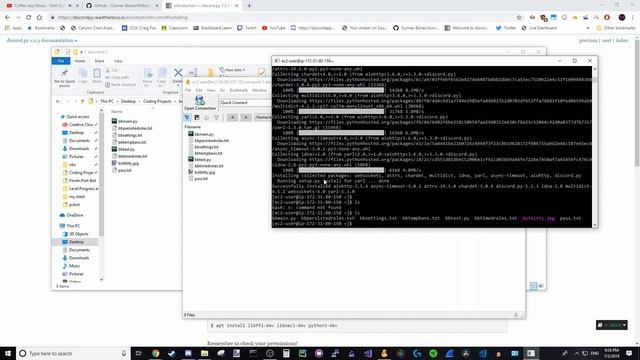The width and height of the screenshot is (640, 360).
Task: Show hidden system tray icons
Action: [x=576, y=353]
